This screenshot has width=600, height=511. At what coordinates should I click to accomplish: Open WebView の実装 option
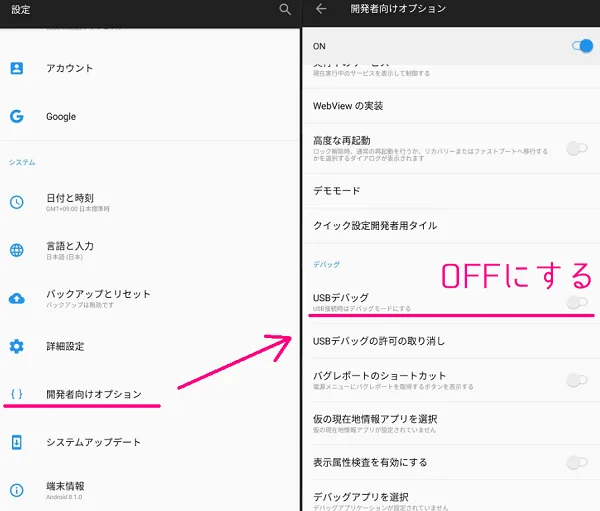[451, 106]
